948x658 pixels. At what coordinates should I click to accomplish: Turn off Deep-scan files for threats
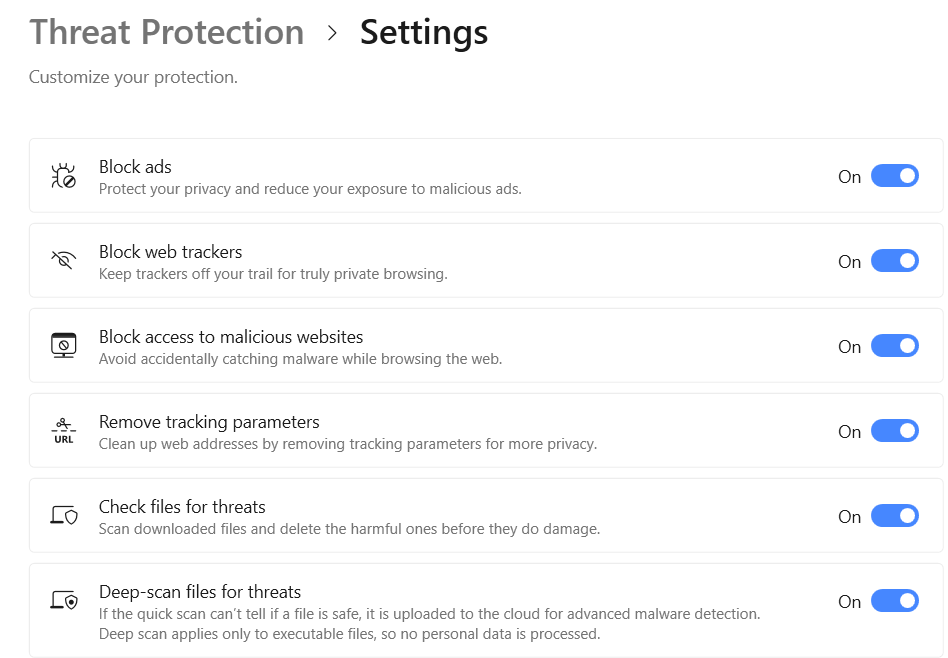(x=894, y=601)
